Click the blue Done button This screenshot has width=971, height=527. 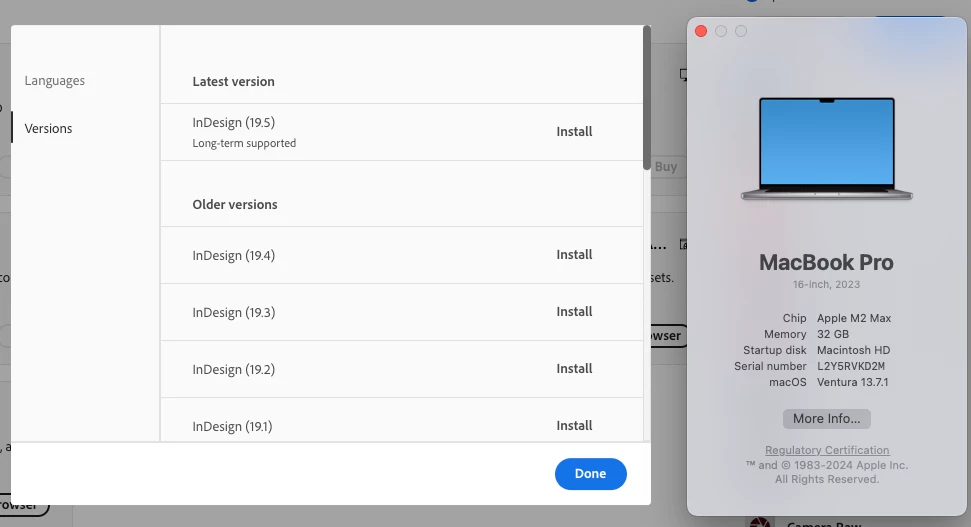click(590, 474)
